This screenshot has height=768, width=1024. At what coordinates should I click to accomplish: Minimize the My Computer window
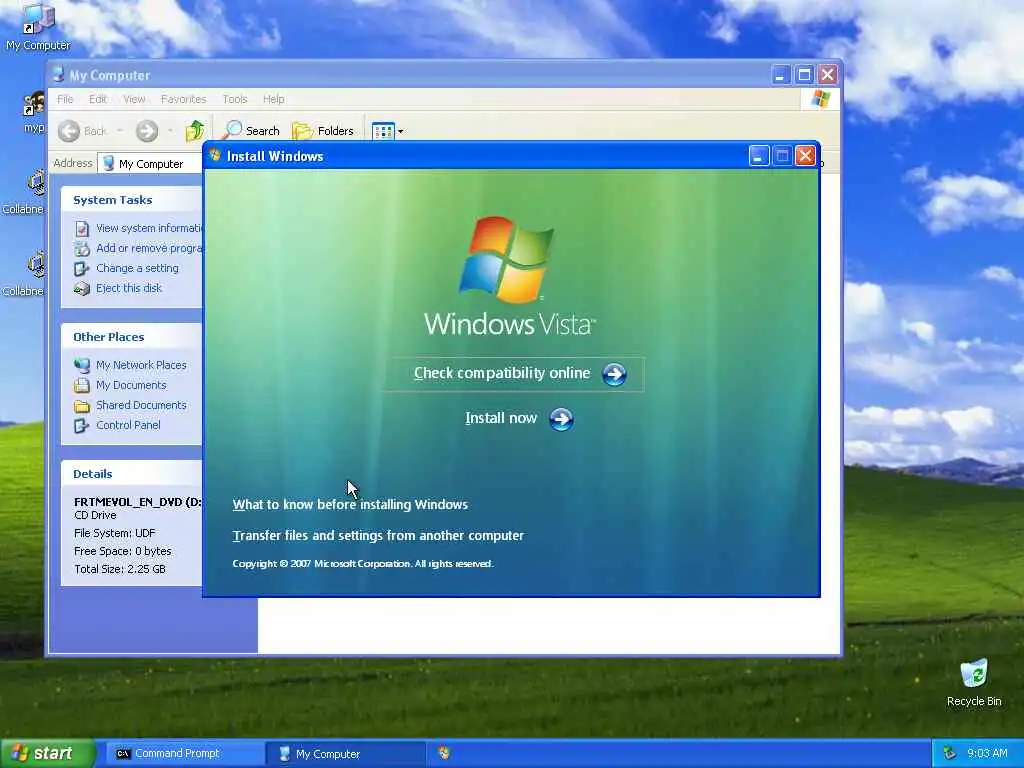pos(780,74)
